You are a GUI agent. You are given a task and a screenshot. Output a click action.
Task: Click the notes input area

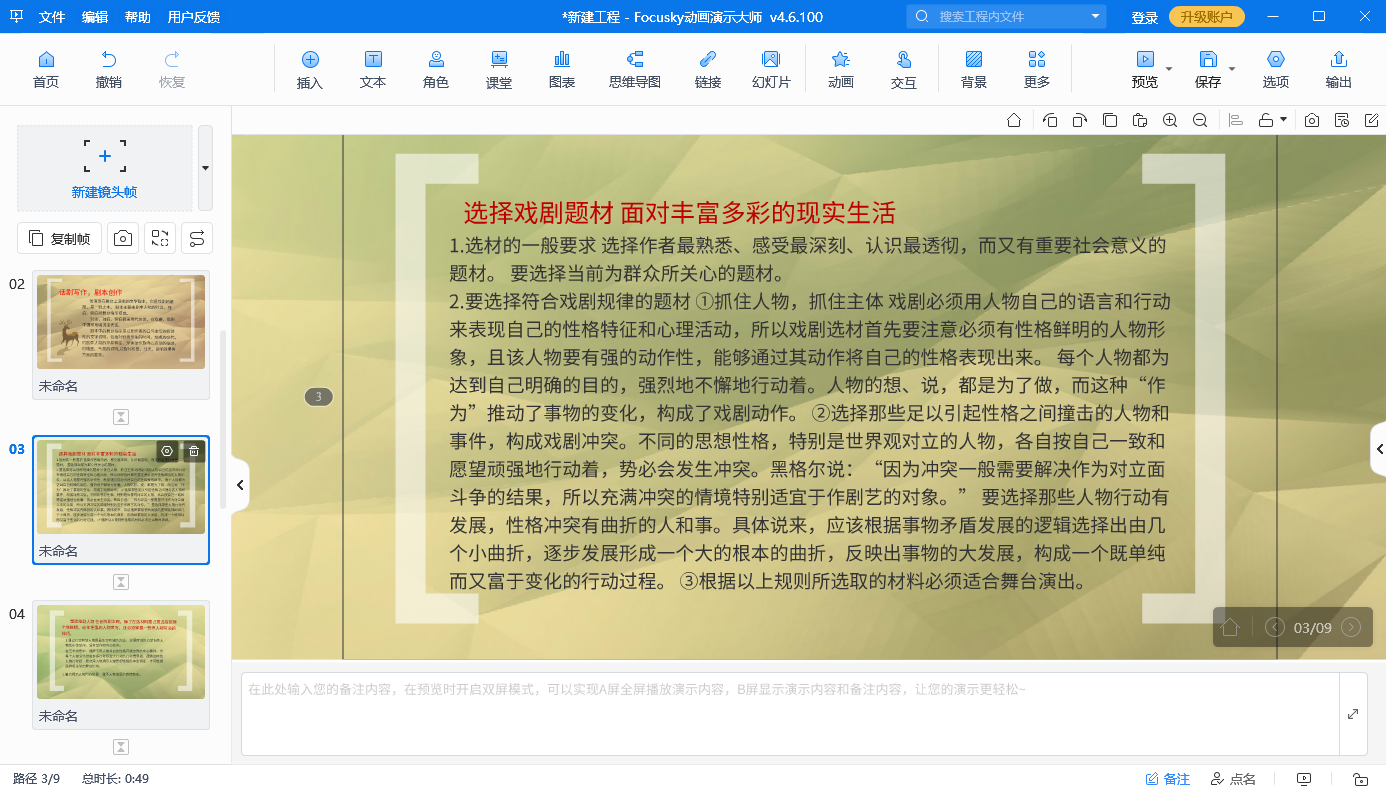click(x=790, y=714)
